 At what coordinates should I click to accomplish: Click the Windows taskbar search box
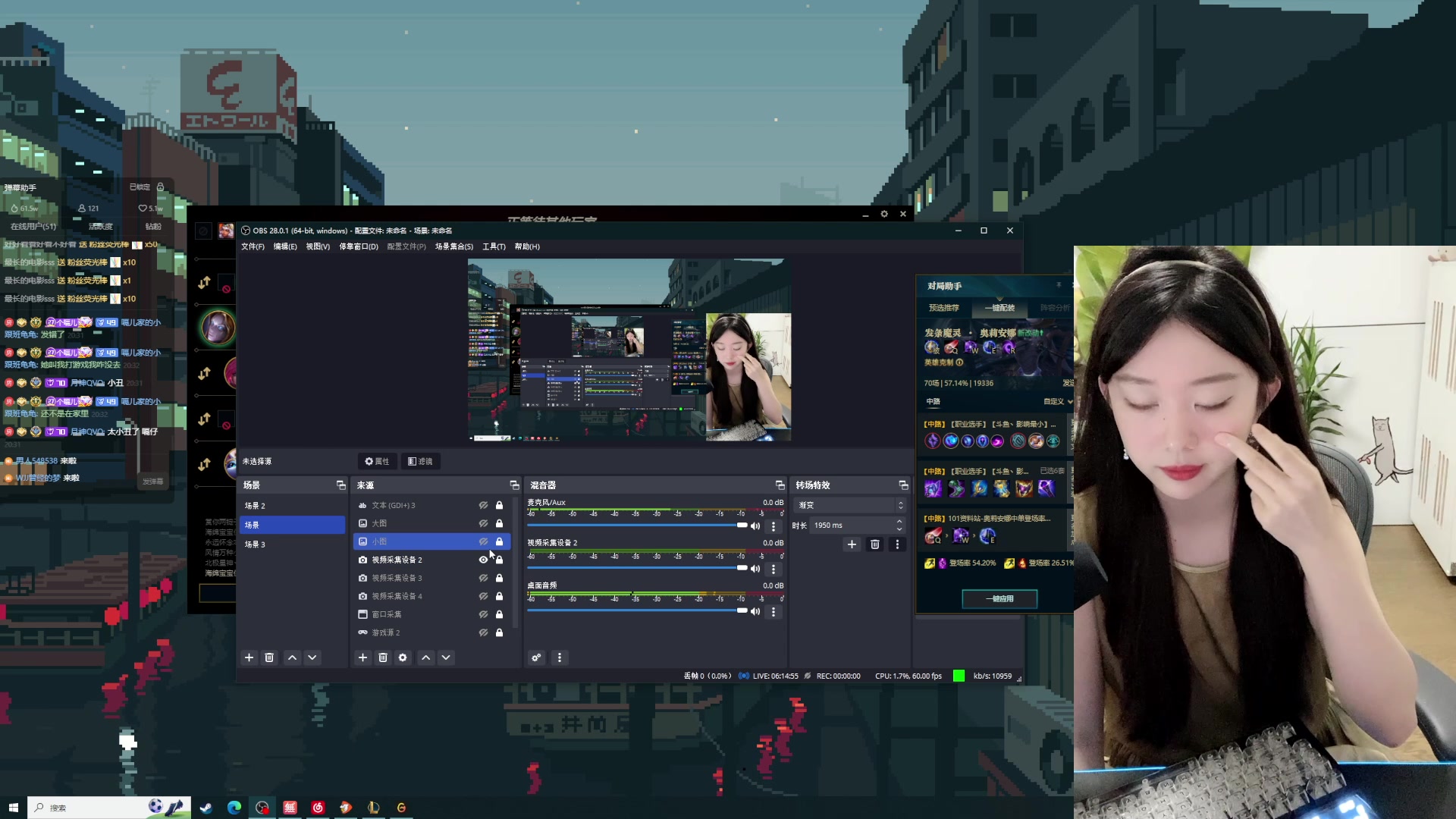coord(108,808)
